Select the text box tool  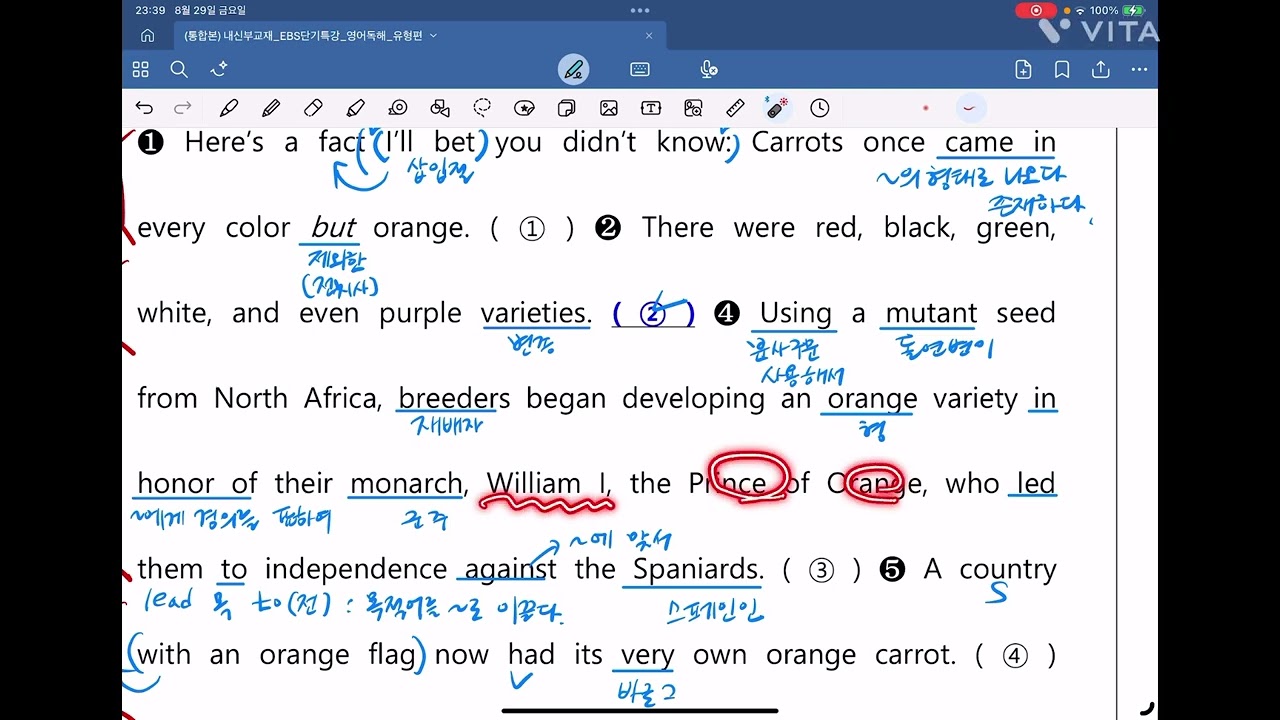point(651,108)
